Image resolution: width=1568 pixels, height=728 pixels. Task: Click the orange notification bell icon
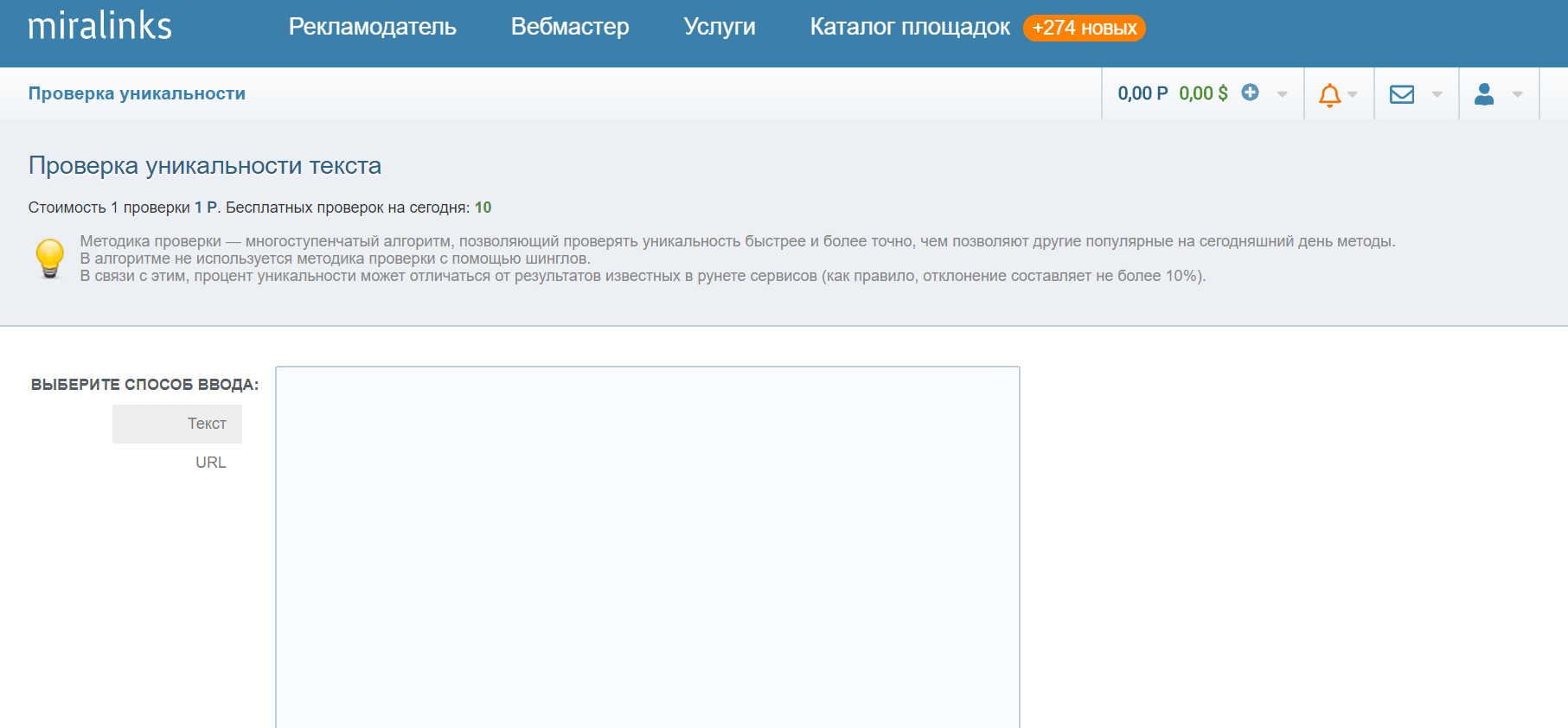pyautogui.click(x=1329, y=94)
